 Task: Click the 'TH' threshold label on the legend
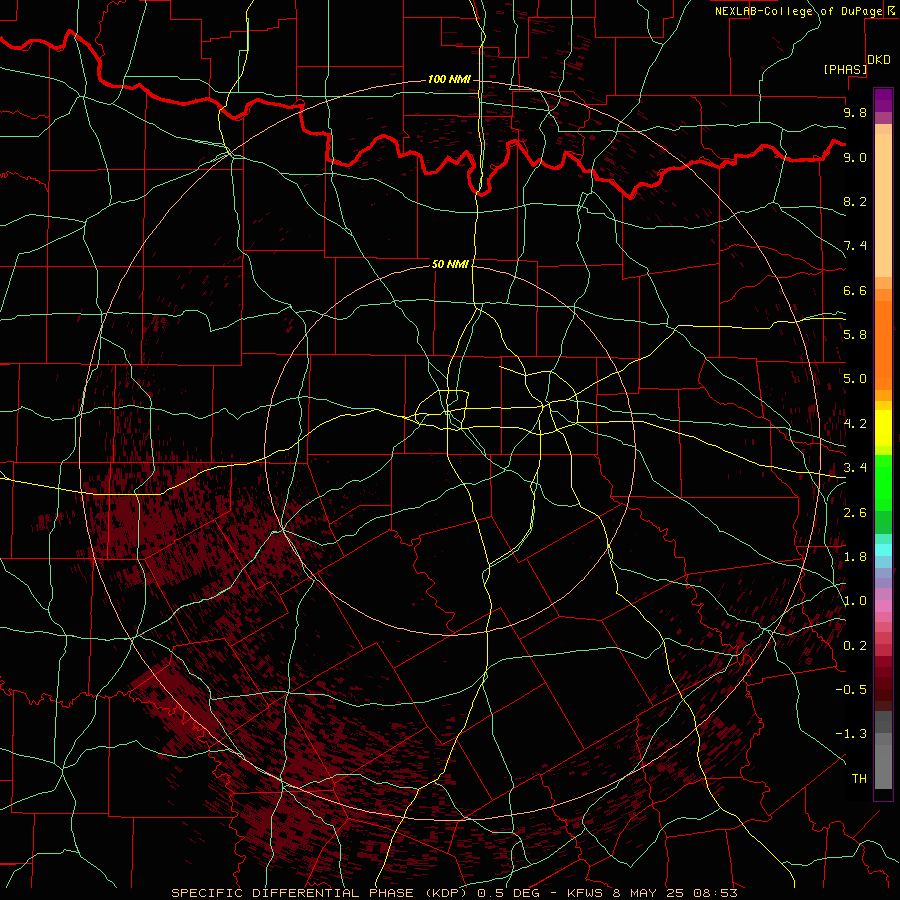(859, 779)
